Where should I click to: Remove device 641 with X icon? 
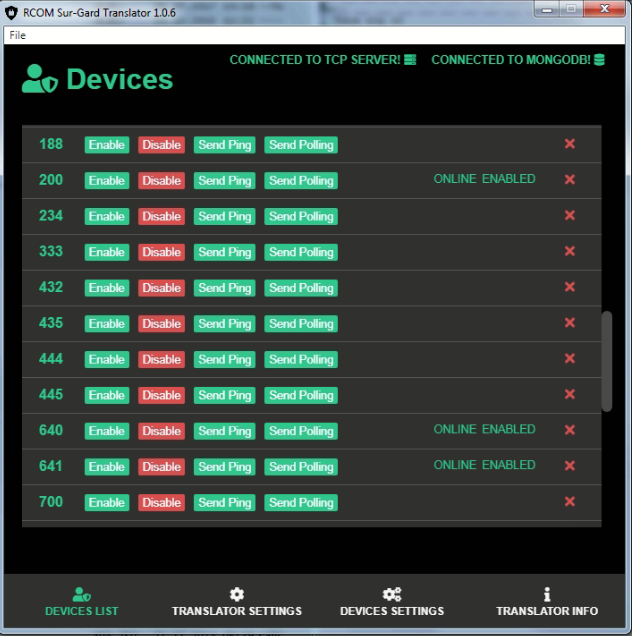coord(570,466)
